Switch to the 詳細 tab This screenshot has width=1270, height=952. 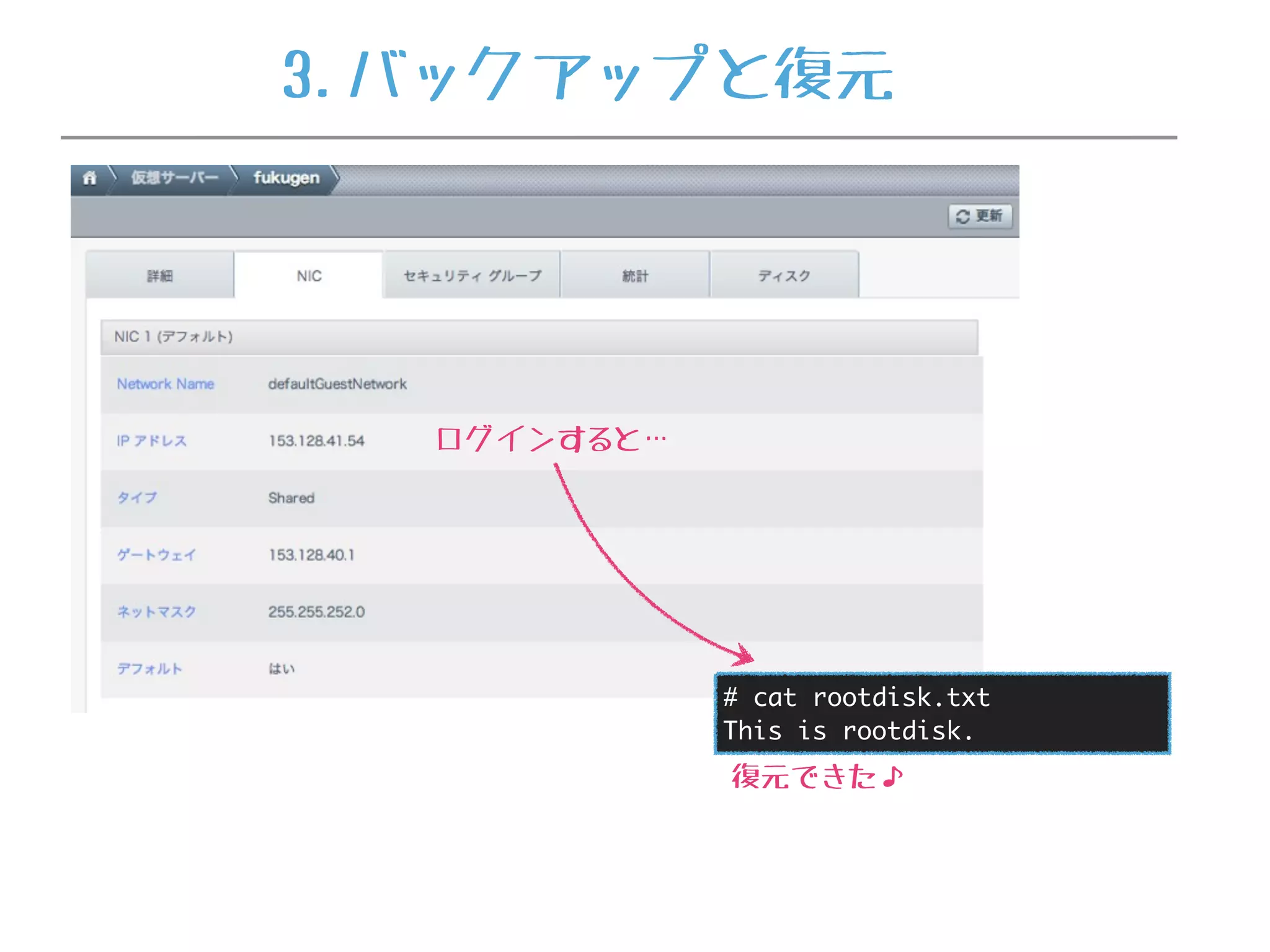[160, 275]
